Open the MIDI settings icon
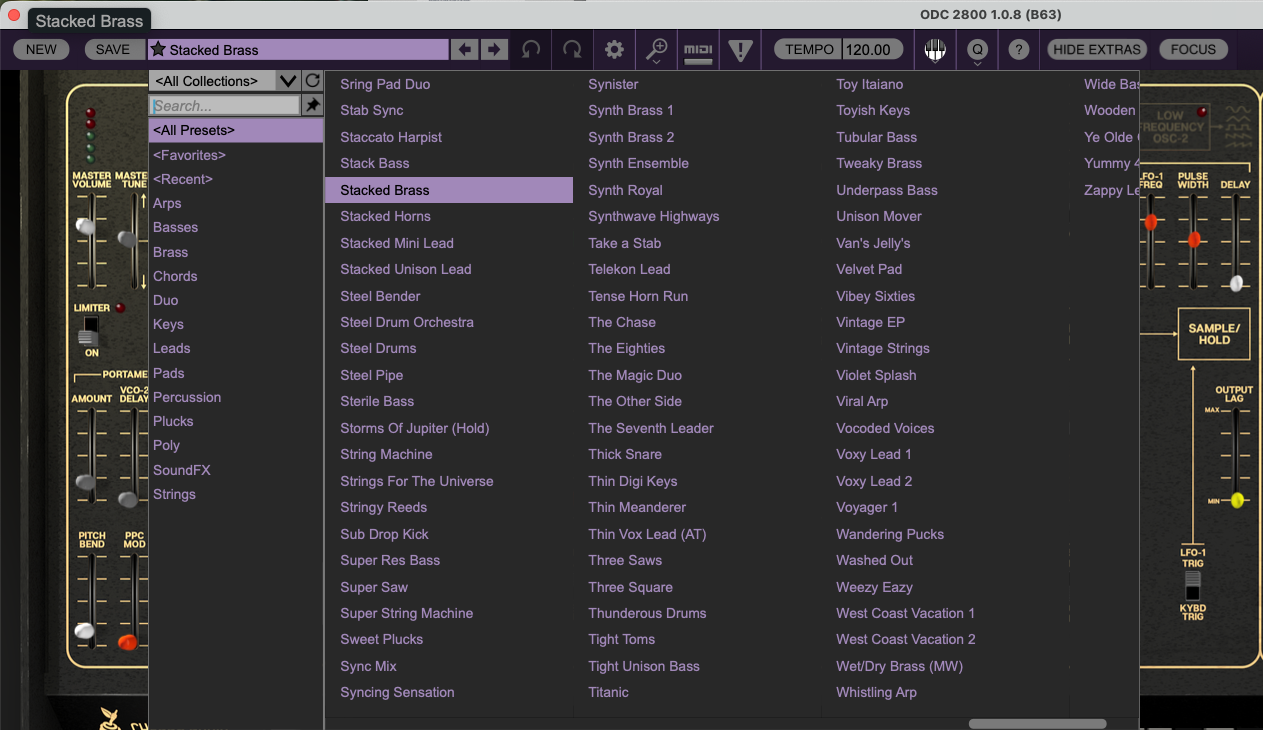 [698, 50]
